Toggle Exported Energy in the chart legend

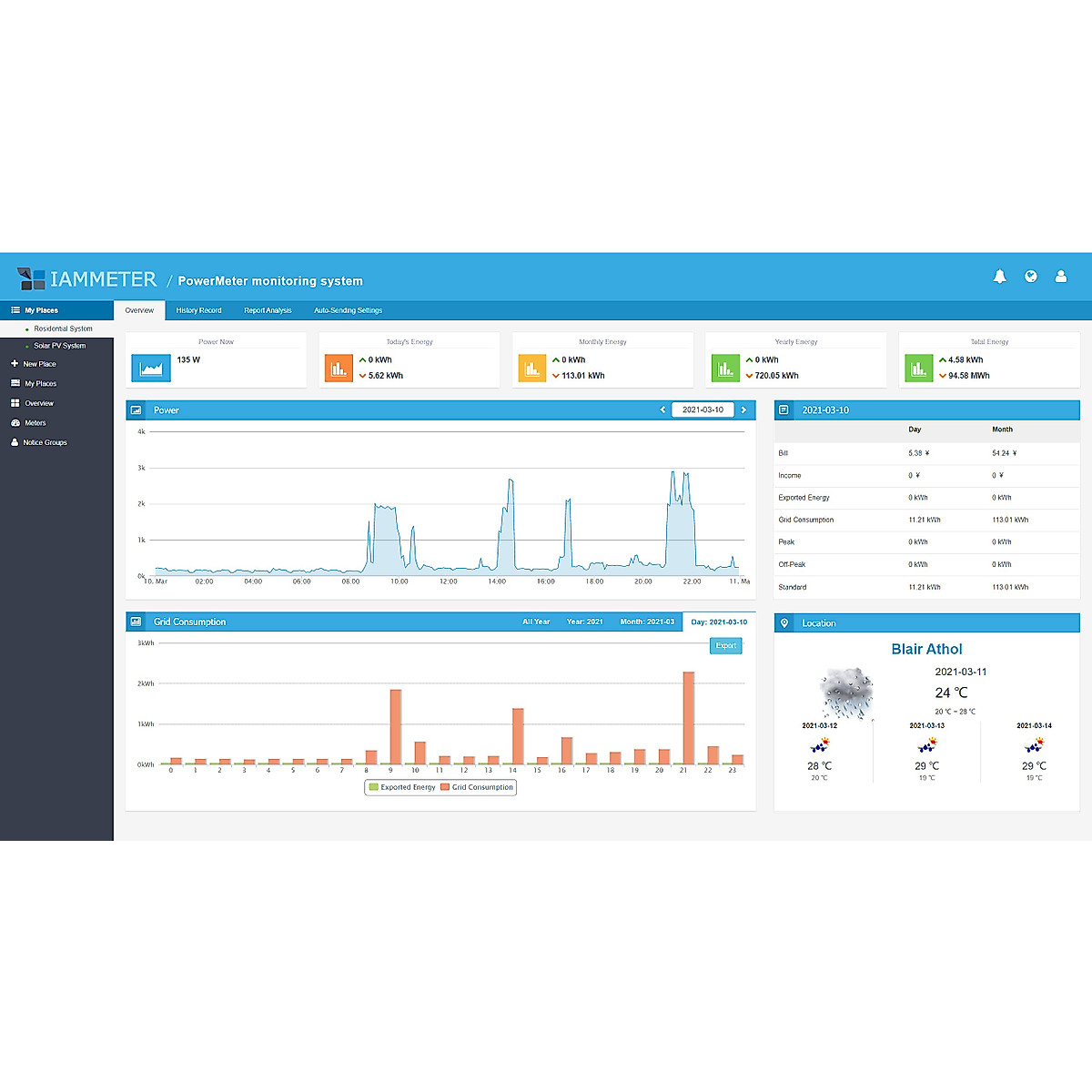400,787
